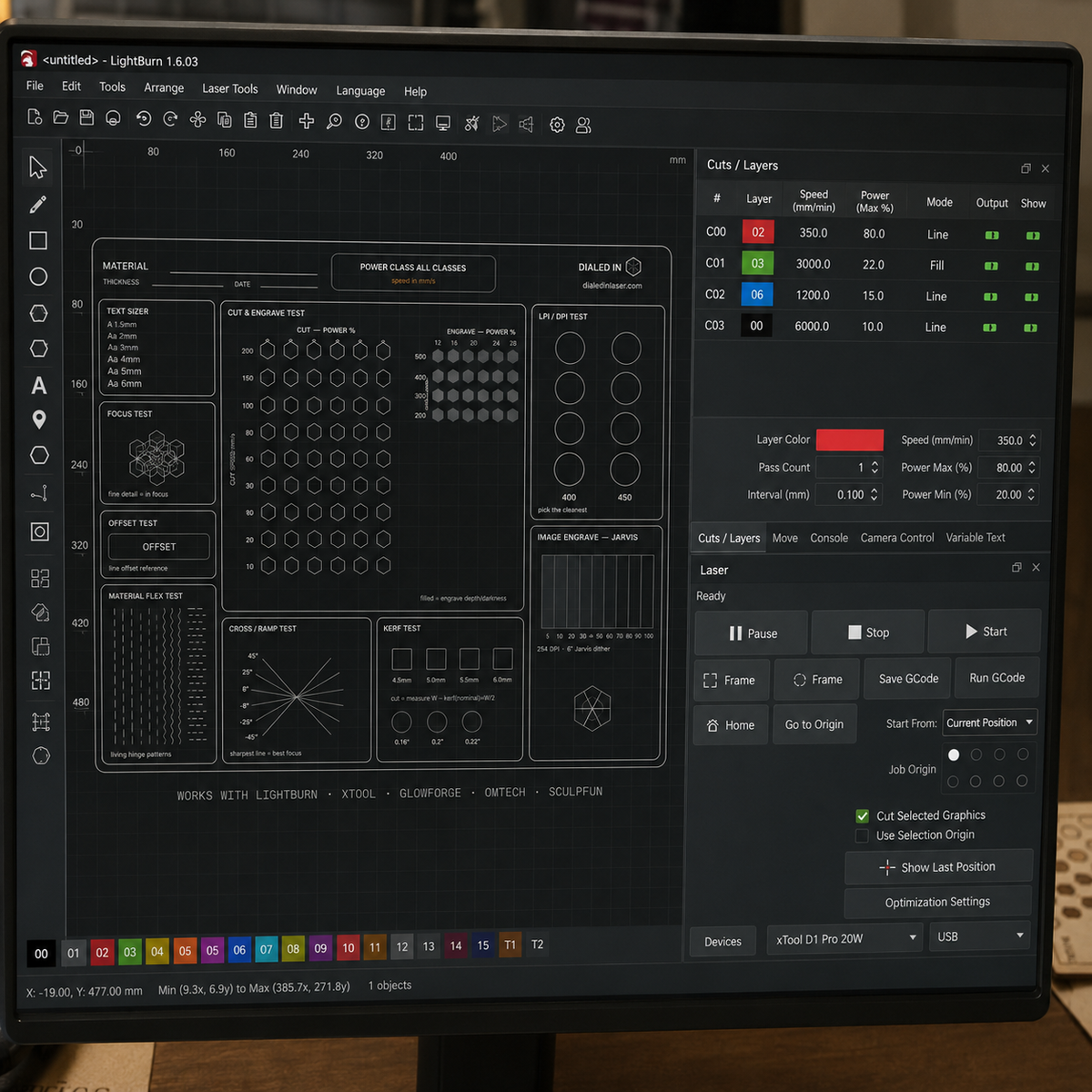Viewport: 1092px width, 1092px height.
Task: Click the red Layer Color swatch
Action: [x=850, y=440]
